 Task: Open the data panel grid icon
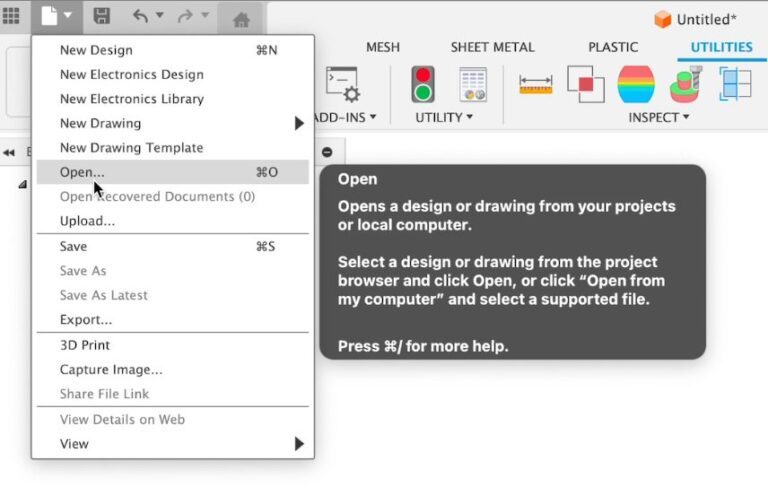[x=11, y=16]
